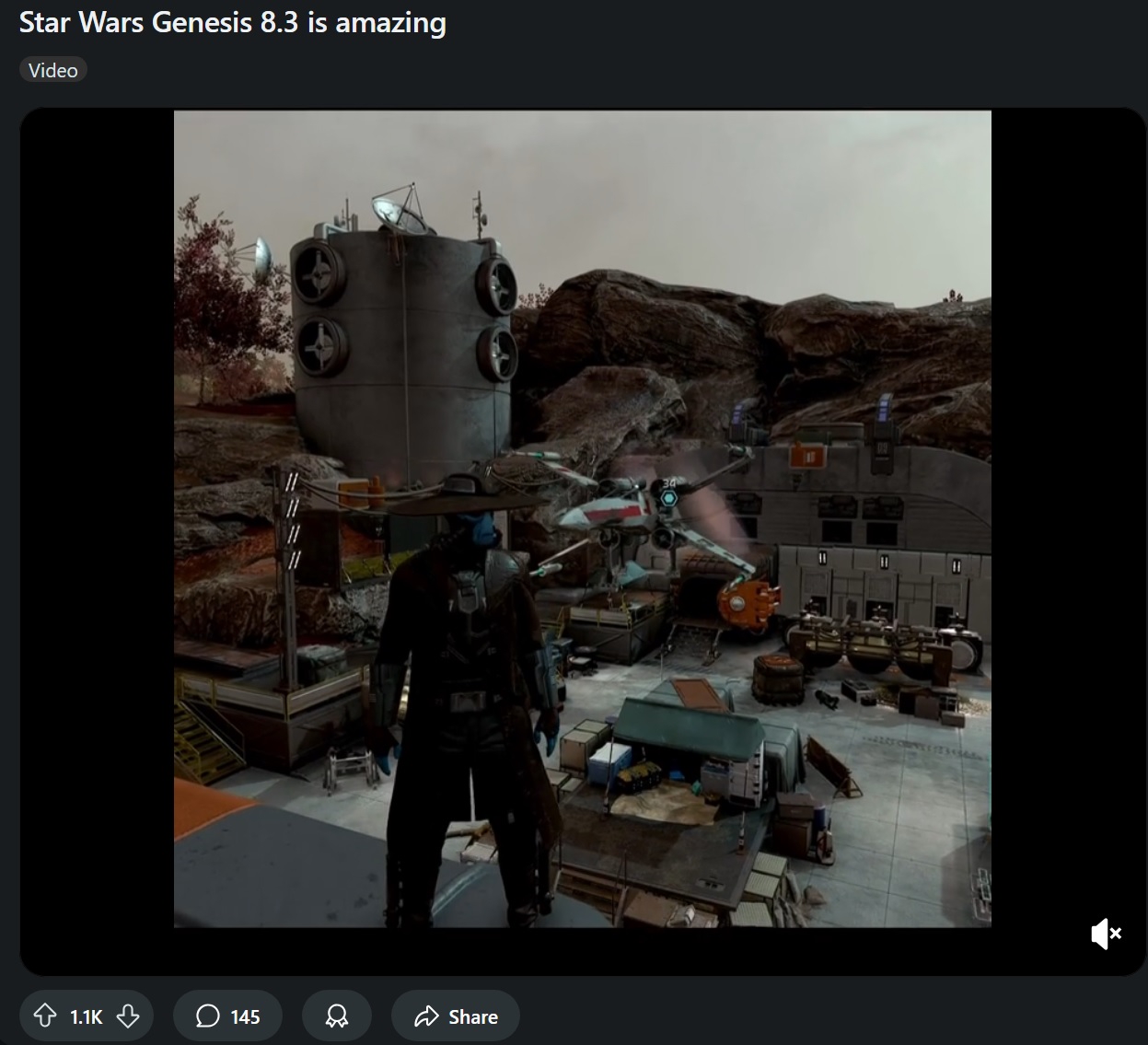
Task: Click the 1.1K vote count
Action: [87, 1016]
